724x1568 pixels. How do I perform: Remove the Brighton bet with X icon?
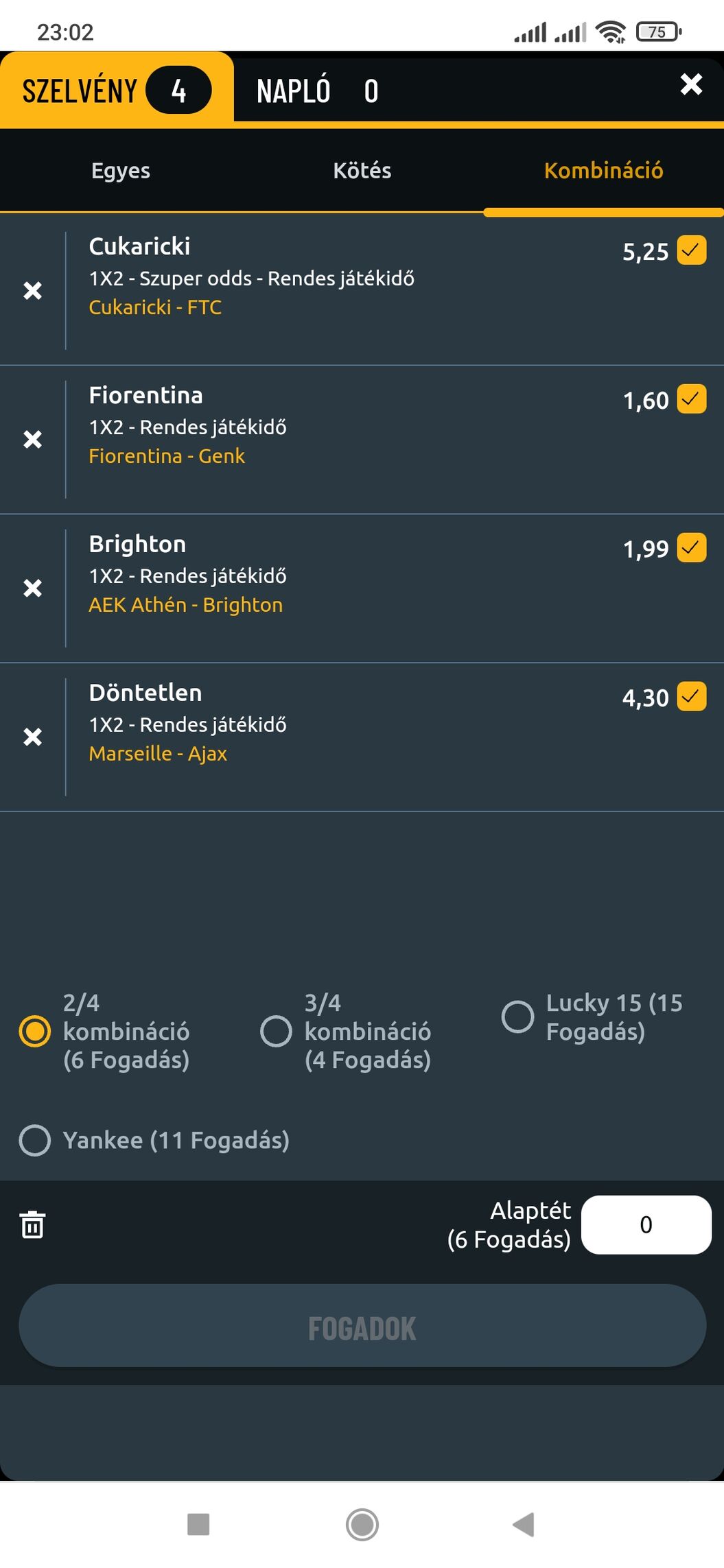point(32,589)
